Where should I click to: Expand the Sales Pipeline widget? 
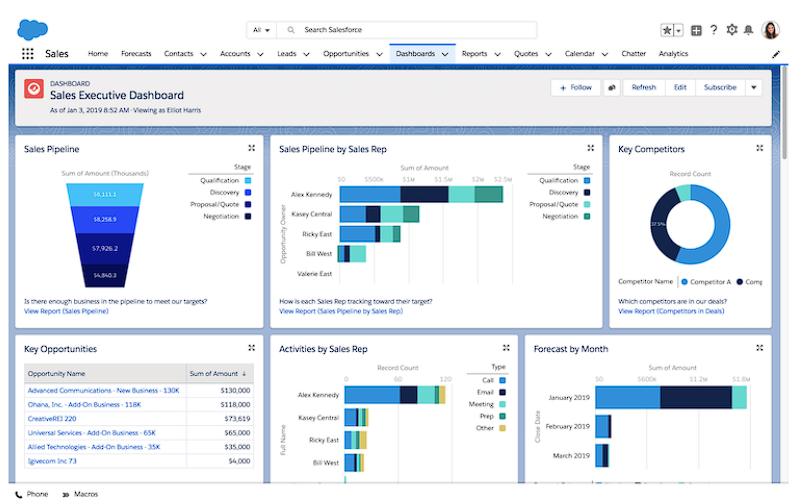[251, 148]
